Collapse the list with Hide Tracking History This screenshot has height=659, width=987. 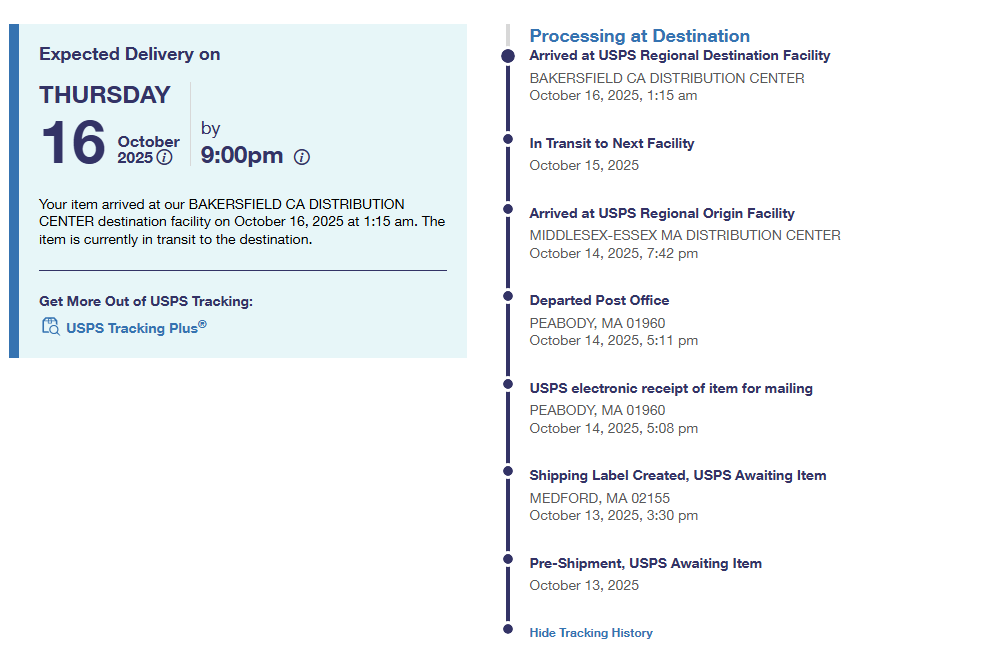click(591, 632)
